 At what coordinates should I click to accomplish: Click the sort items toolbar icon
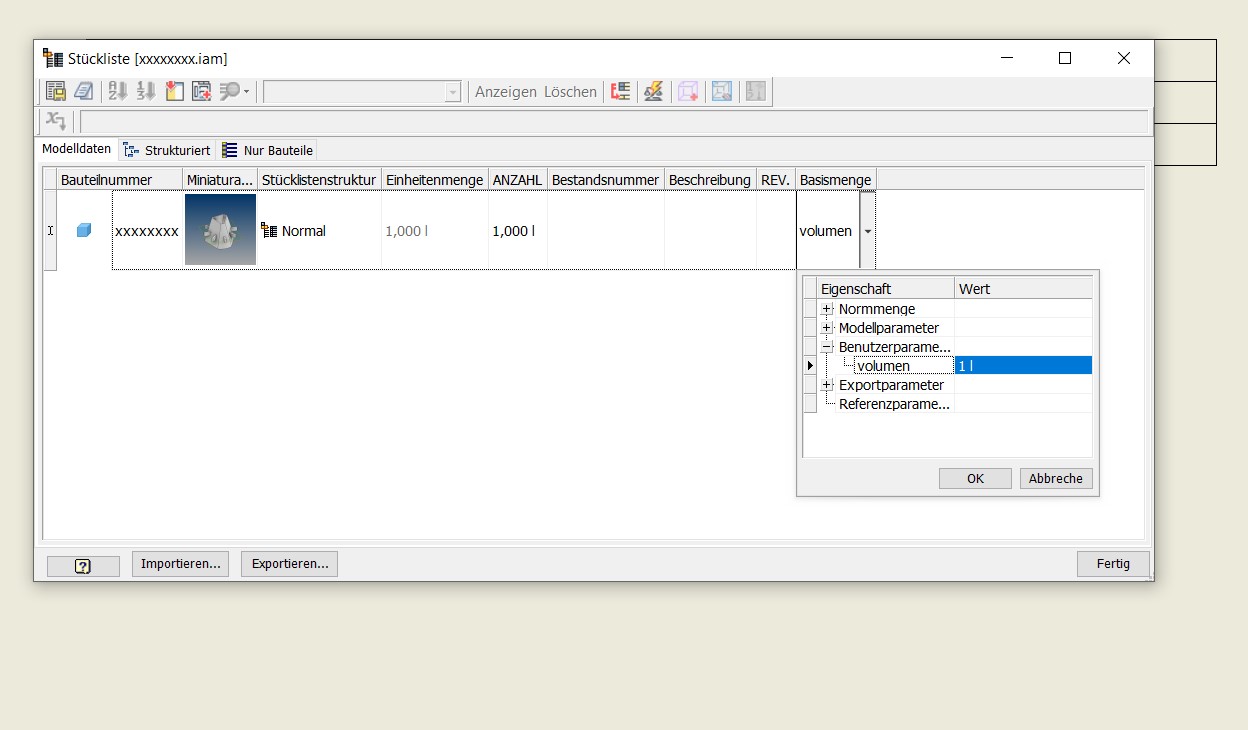[117, 91]
